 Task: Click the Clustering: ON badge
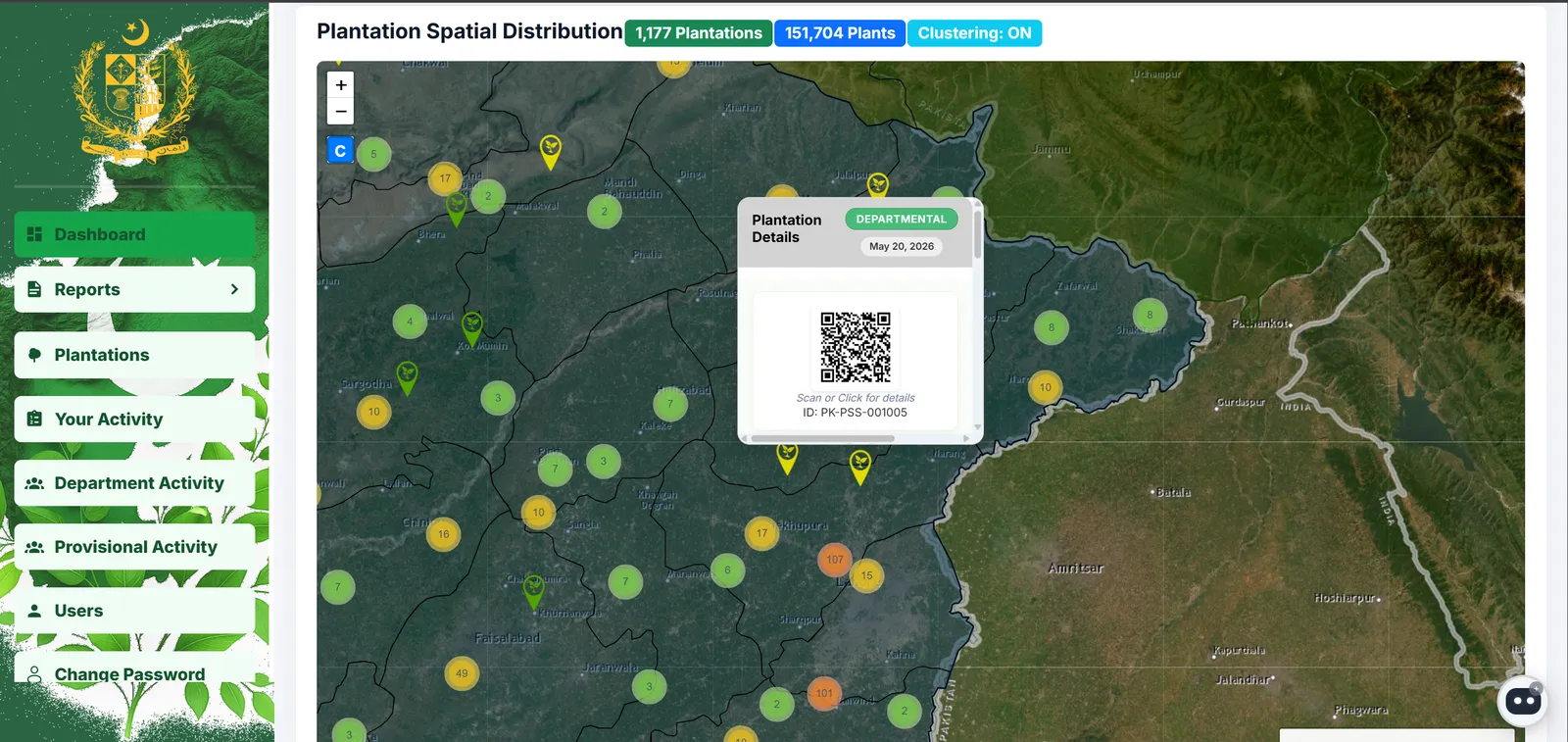(974, 33)
